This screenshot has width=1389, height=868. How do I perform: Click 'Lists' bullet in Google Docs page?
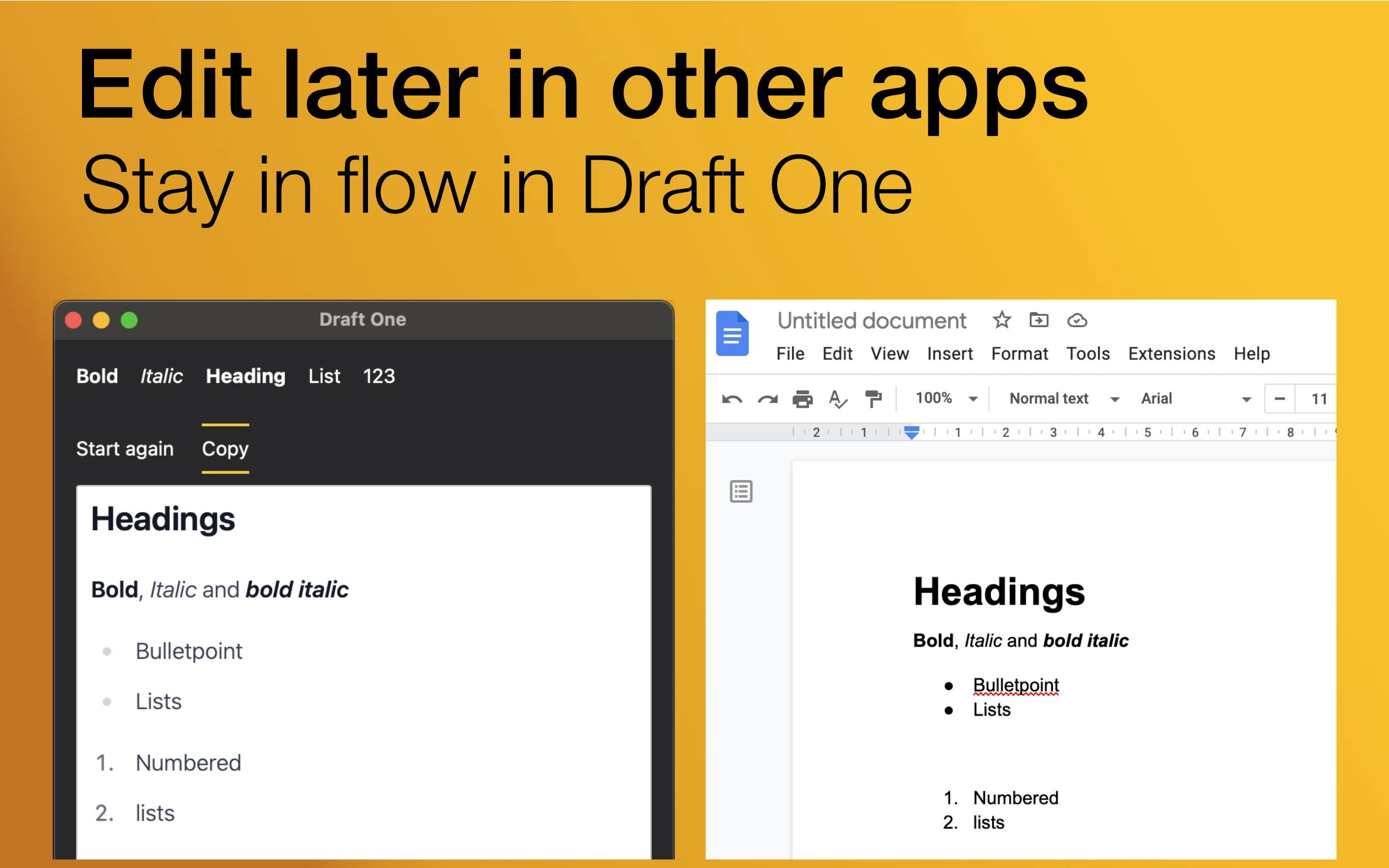[991, 709]
